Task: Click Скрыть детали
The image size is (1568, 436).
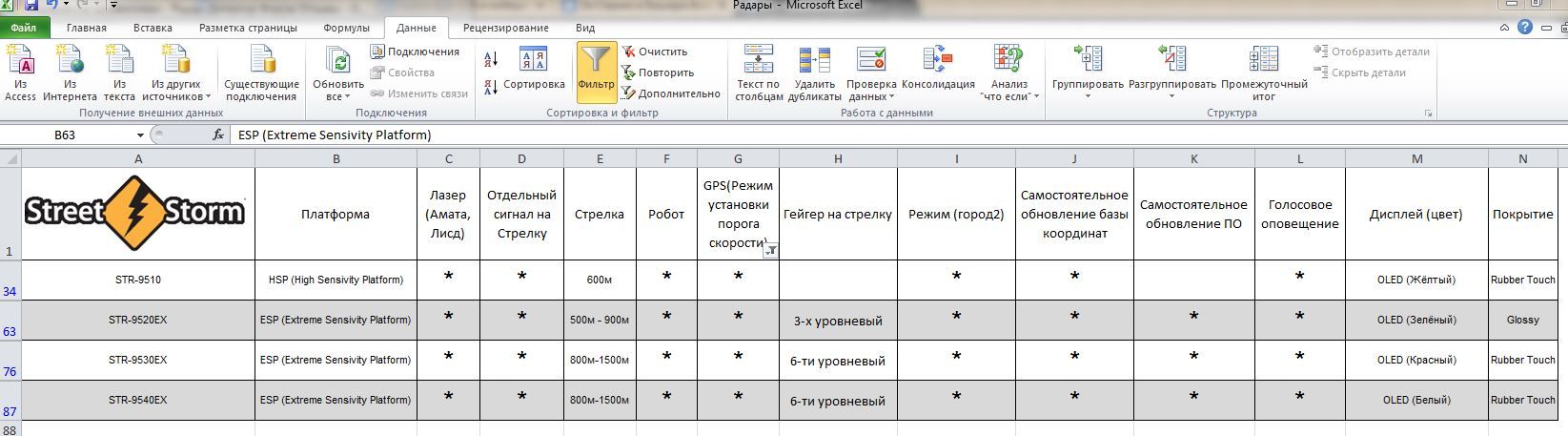Action: click(1360, 73)
